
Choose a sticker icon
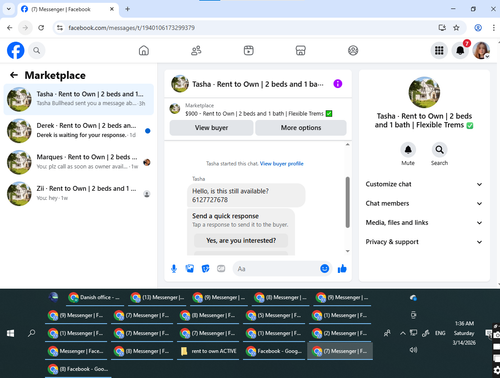tap(205, 269)
